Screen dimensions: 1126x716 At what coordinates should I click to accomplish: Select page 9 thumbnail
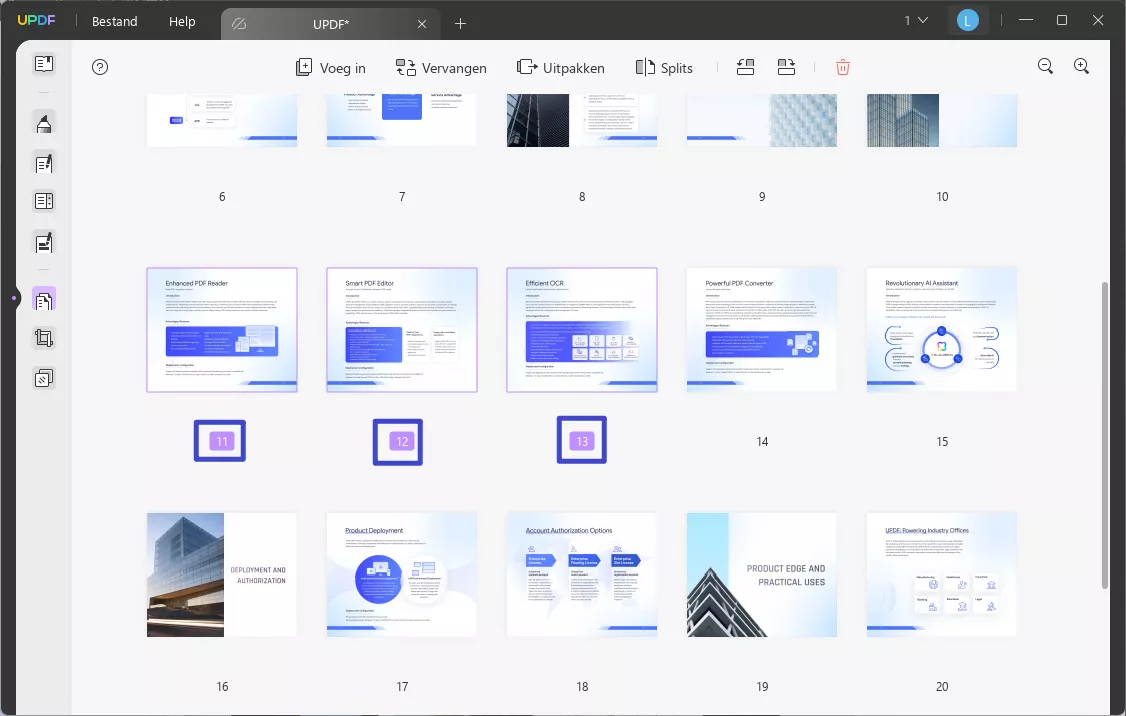click(x=762, y=121)
